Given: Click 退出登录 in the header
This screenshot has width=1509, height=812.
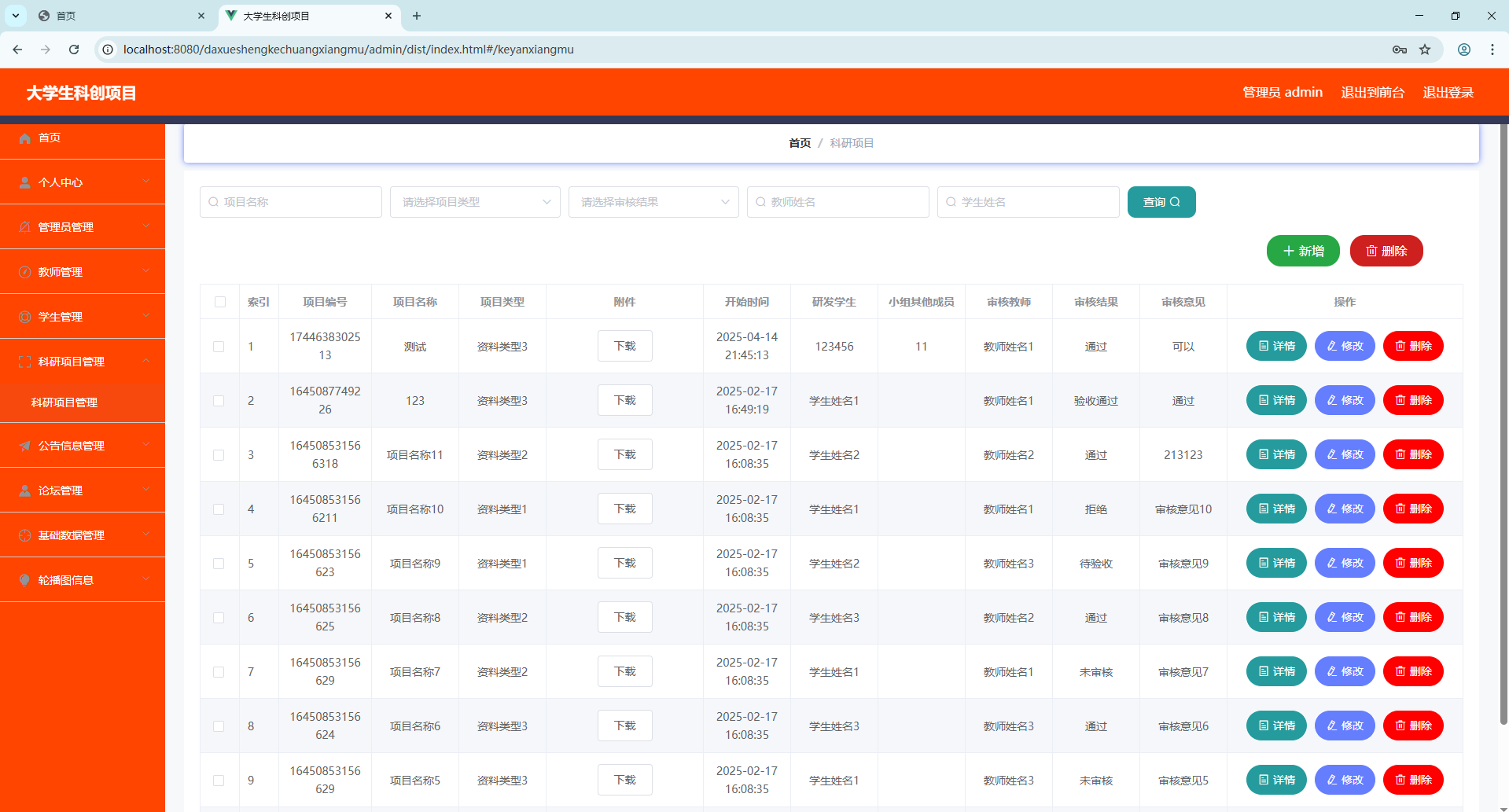Looking at the screenshot, I should click(1448, 93).
